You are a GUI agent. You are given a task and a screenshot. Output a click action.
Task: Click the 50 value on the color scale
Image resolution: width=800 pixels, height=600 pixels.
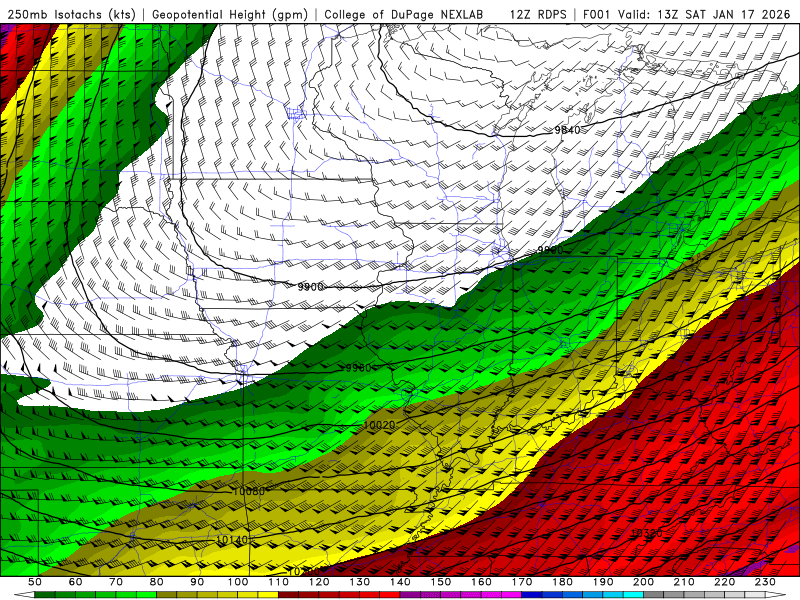[35, 582]
